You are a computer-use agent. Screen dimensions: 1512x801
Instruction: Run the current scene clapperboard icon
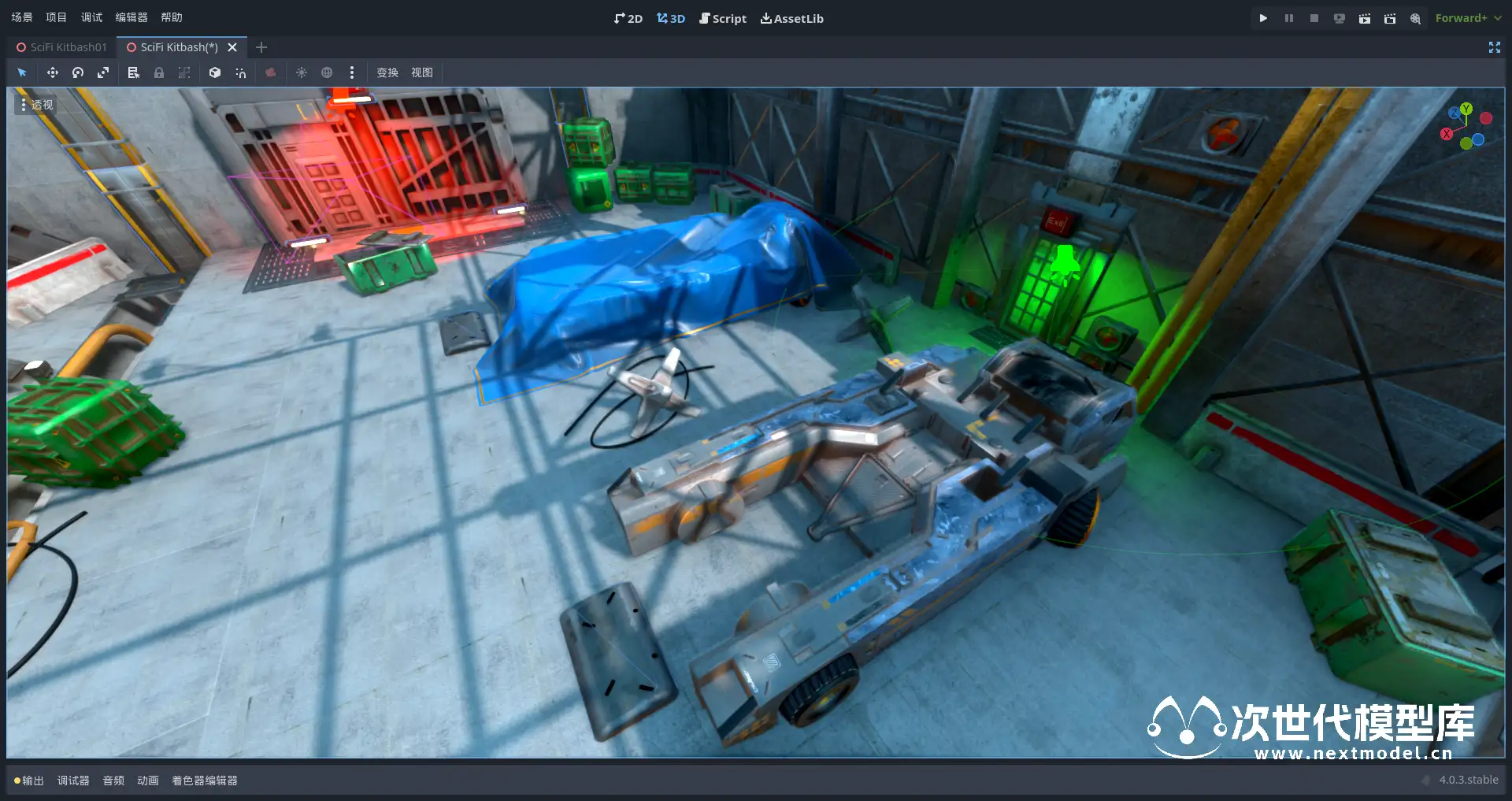click(1364, 18)
